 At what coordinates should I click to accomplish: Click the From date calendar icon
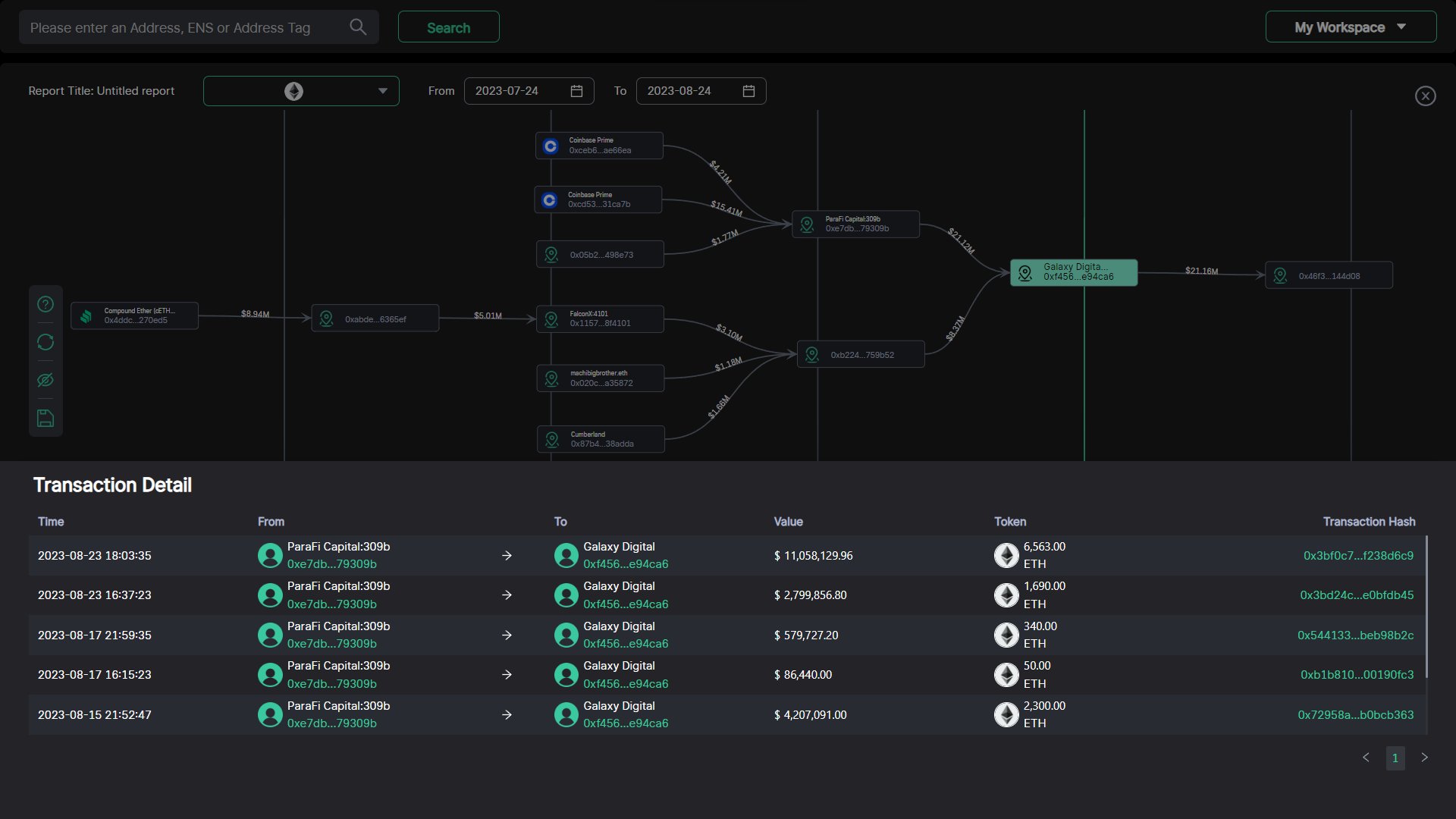576,91
